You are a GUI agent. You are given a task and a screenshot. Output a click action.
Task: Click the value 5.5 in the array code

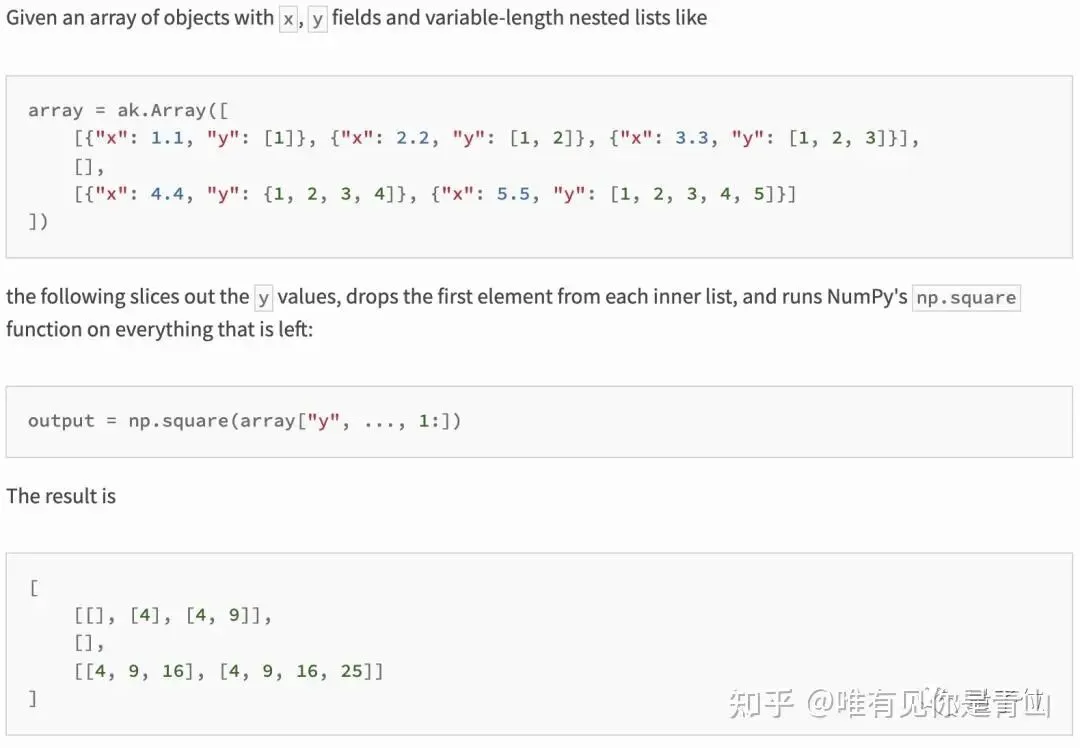click(x=513, y=194)
